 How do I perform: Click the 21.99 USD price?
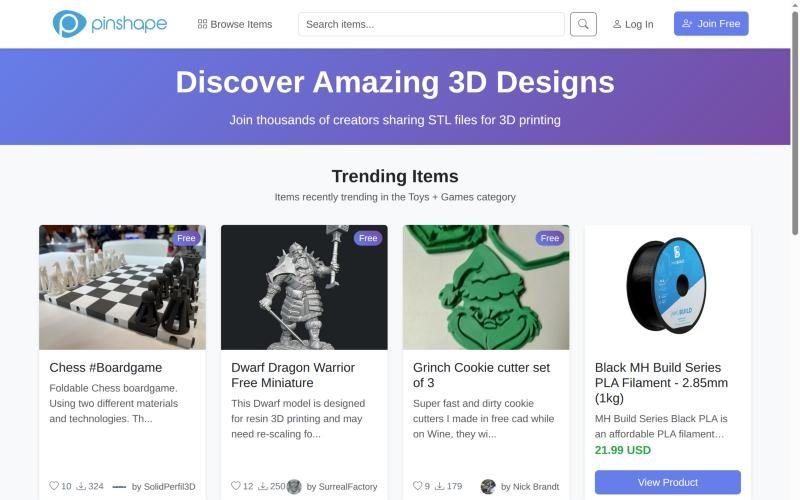click(622, 450)
